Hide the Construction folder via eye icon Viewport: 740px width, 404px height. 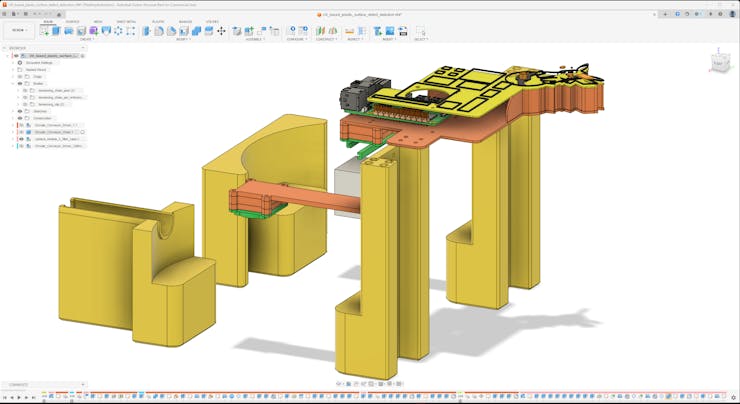(19, 118)
